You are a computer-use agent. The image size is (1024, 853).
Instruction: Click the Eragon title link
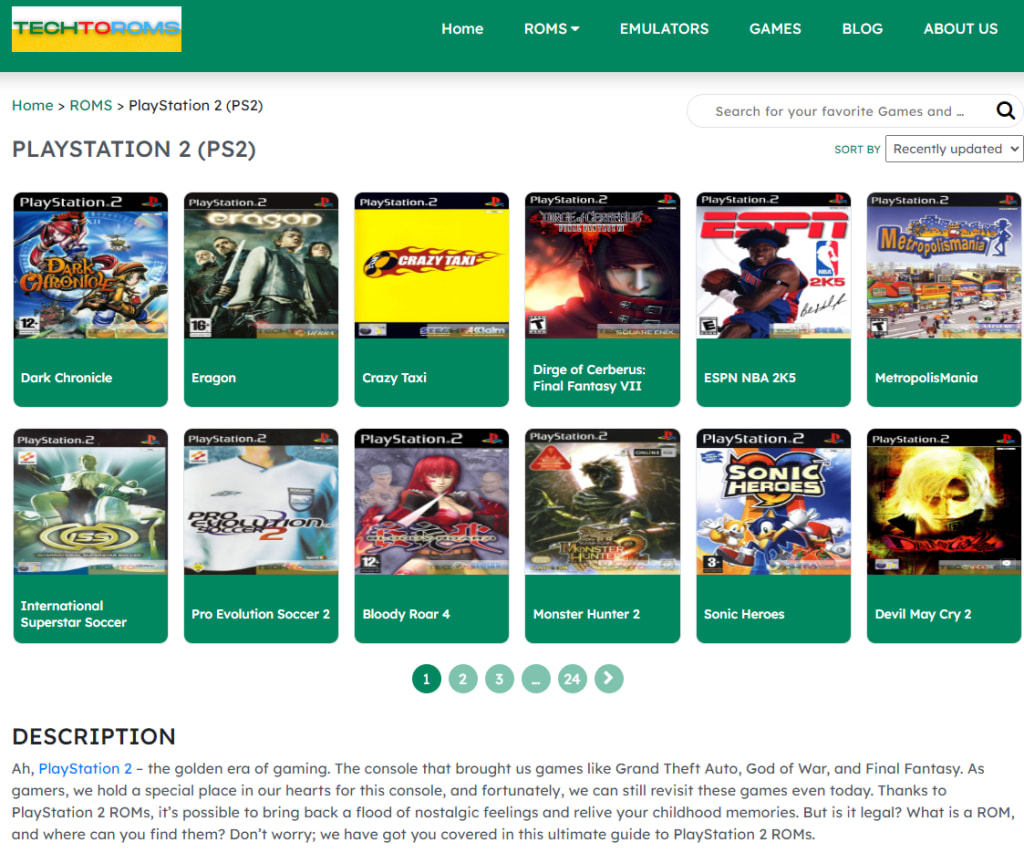coord(214,378)
